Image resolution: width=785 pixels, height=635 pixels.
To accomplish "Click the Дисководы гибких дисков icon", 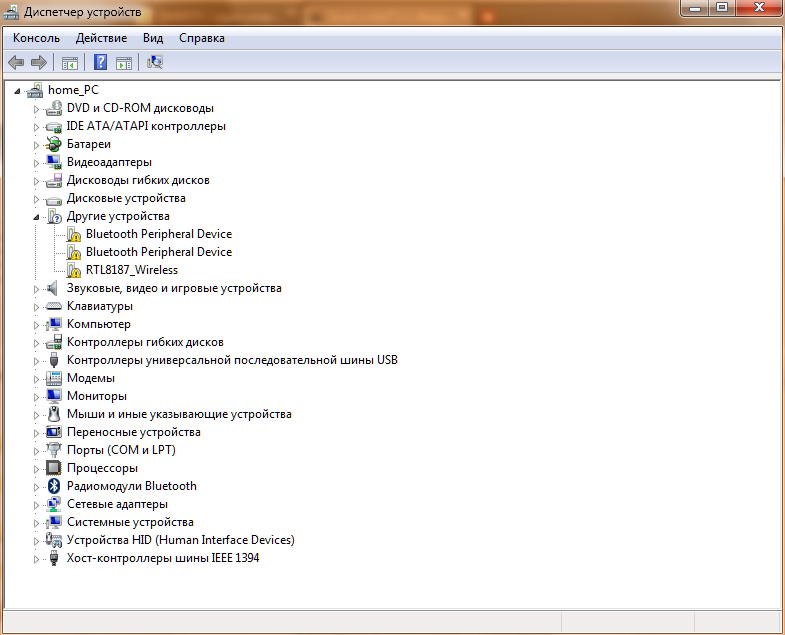I will coord(54,180).
